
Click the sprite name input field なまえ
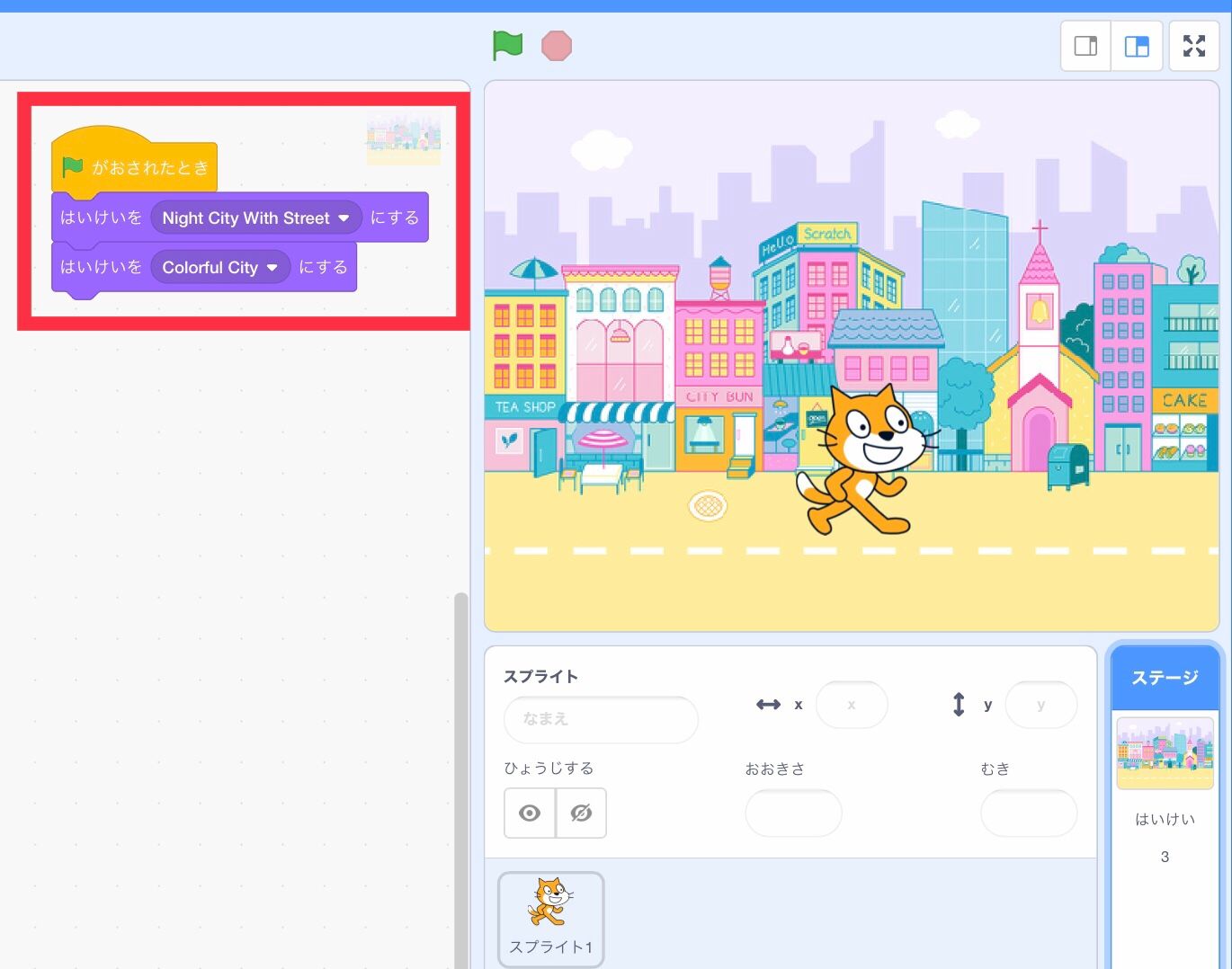tap(600, 719)
